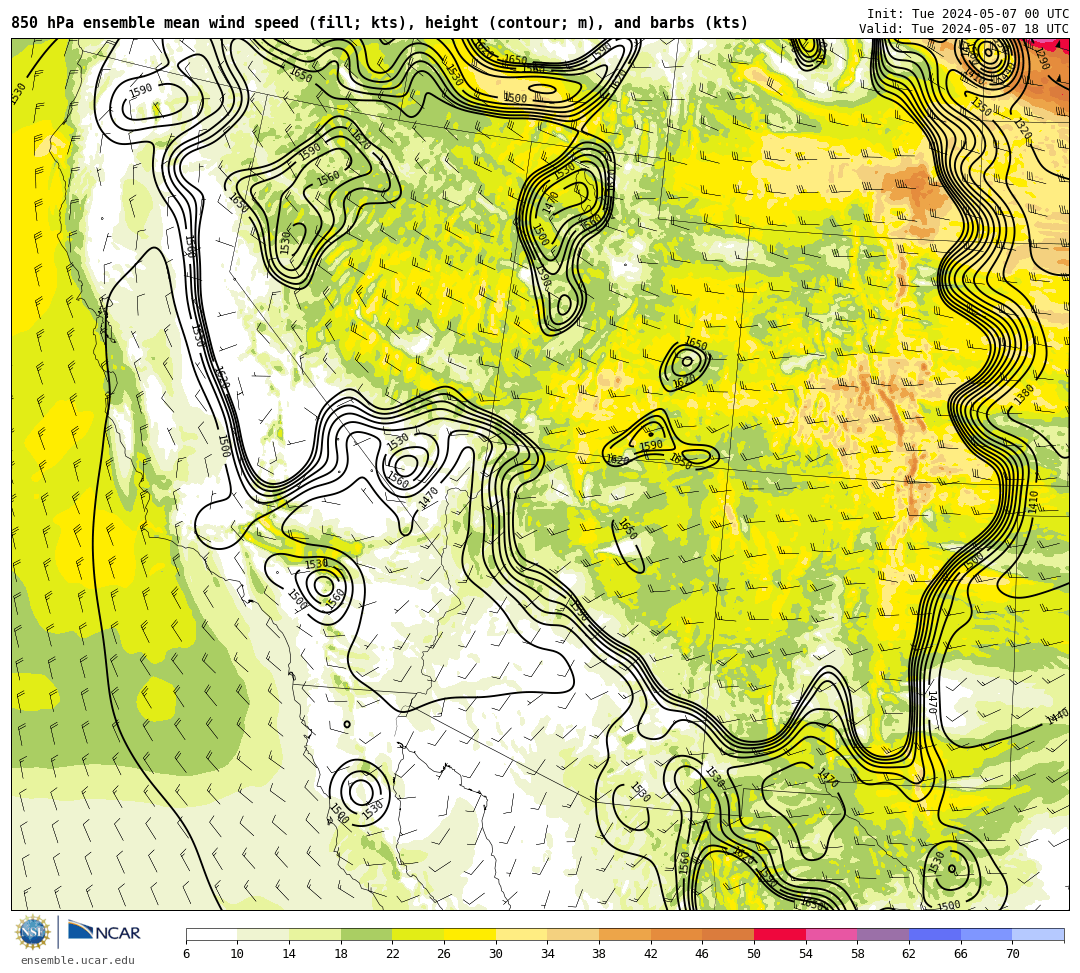
Task: Pick the burnt orange 46–50 kts swatch
Action: (728, 934)
